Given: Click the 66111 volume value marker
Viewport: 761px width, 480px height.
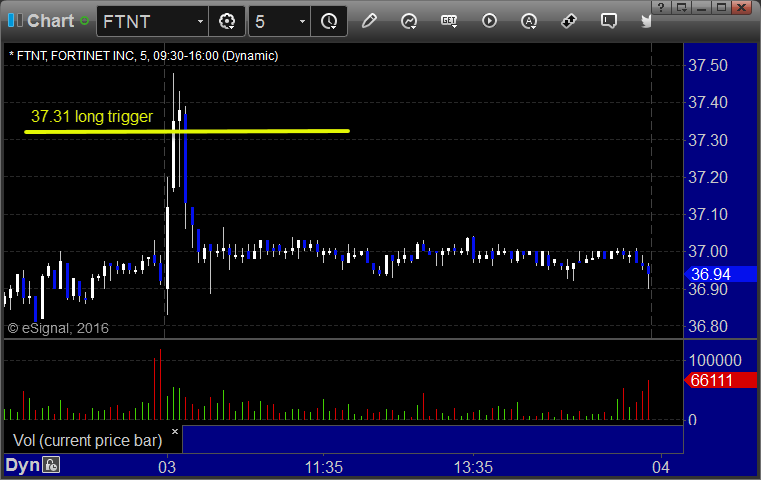Looking at the screenshot, I should (x=721, y=380).
